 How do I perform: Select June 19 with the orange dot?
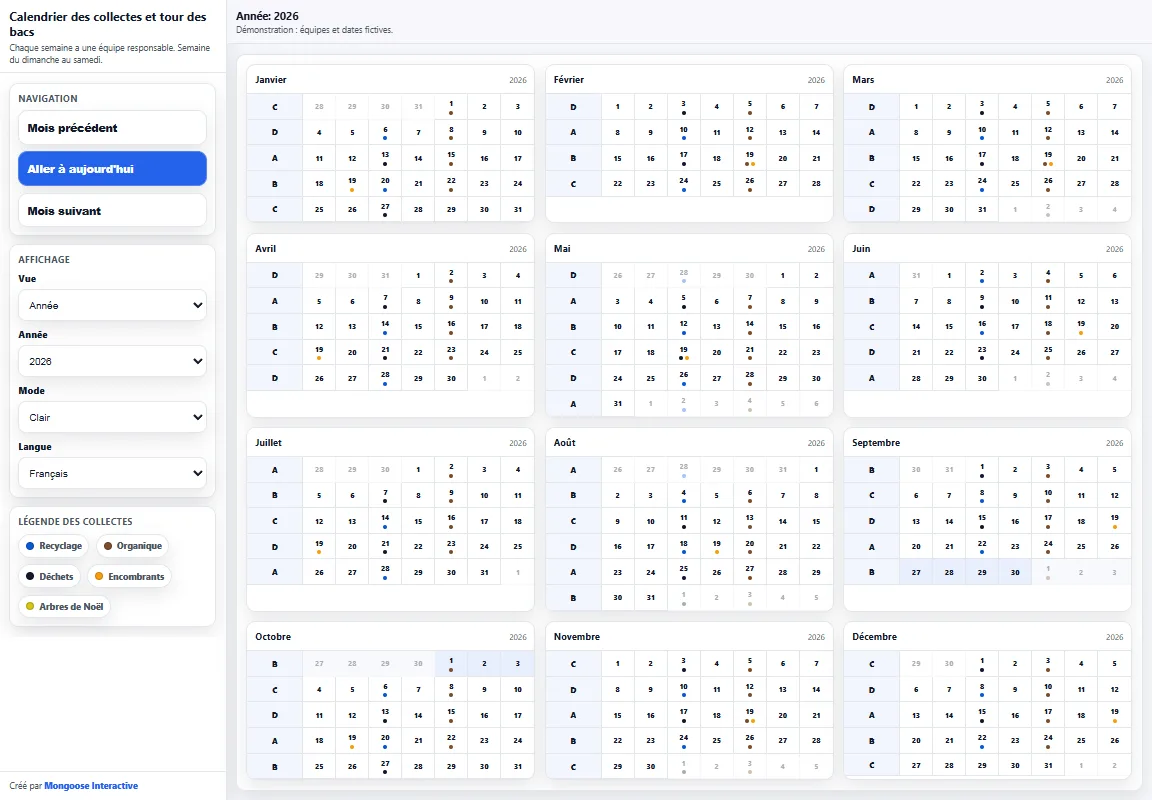[1081, 327]
